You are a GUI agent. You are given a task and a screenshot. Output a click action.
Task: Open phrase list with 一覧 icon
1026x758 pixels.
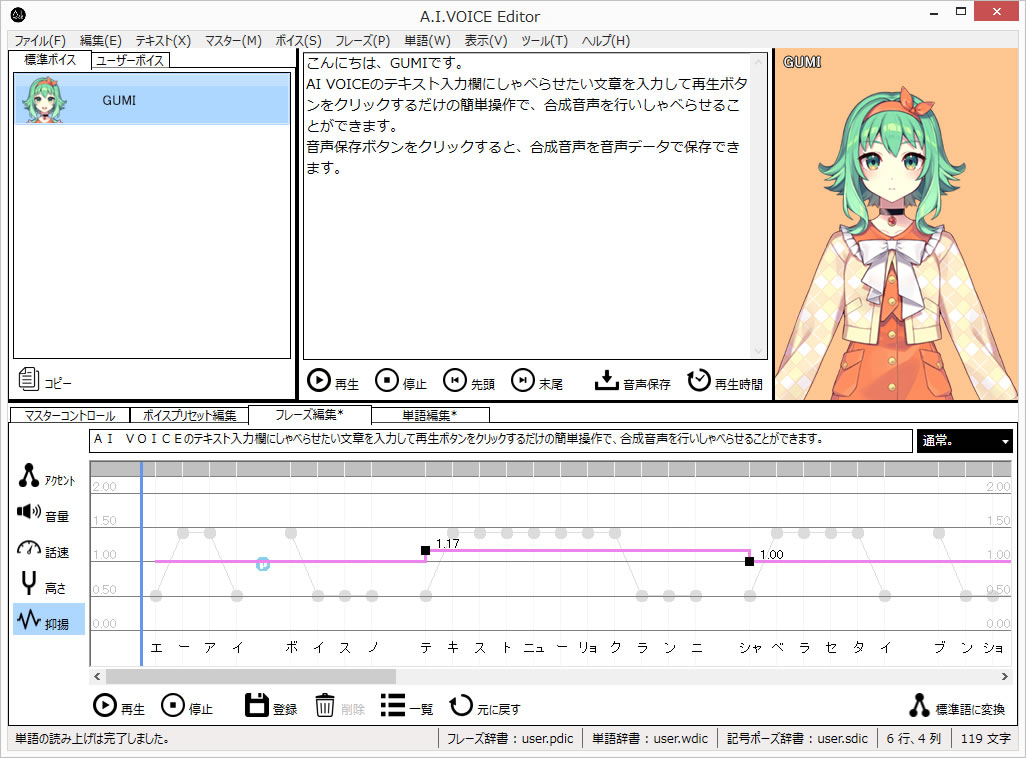406,706
